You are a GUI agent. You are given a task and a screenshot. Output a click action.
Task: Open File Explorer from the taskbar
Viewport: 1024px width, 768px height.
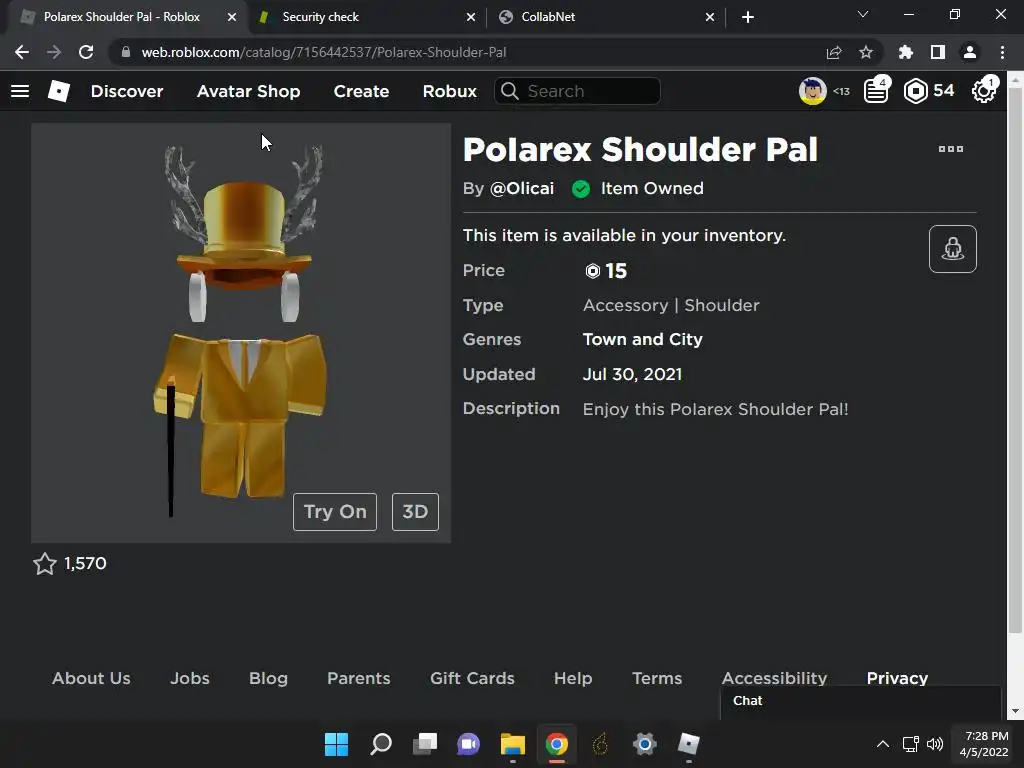tap(513, 744)
